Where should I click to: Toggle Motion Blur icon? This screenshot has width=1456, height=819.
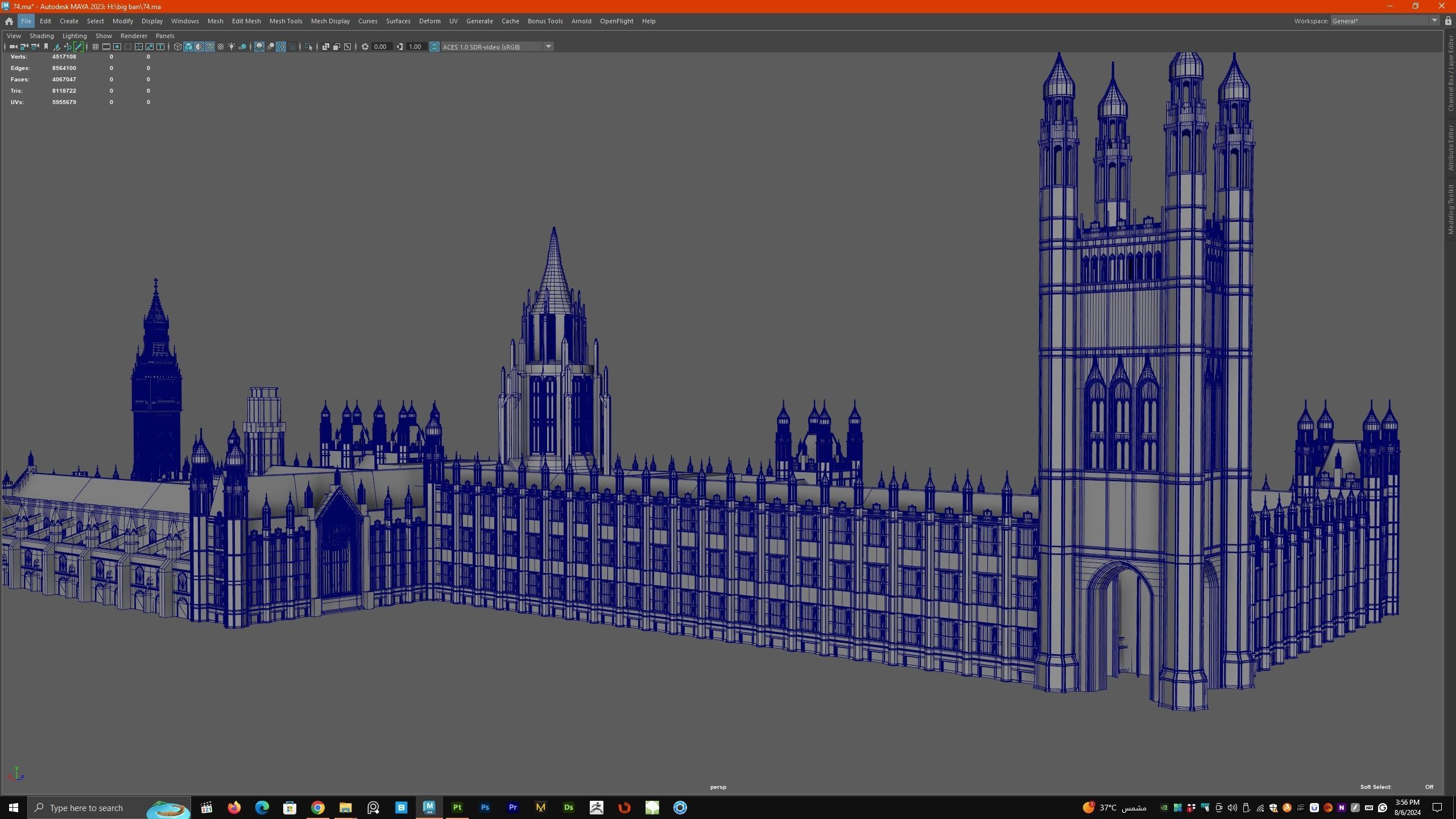271,47
